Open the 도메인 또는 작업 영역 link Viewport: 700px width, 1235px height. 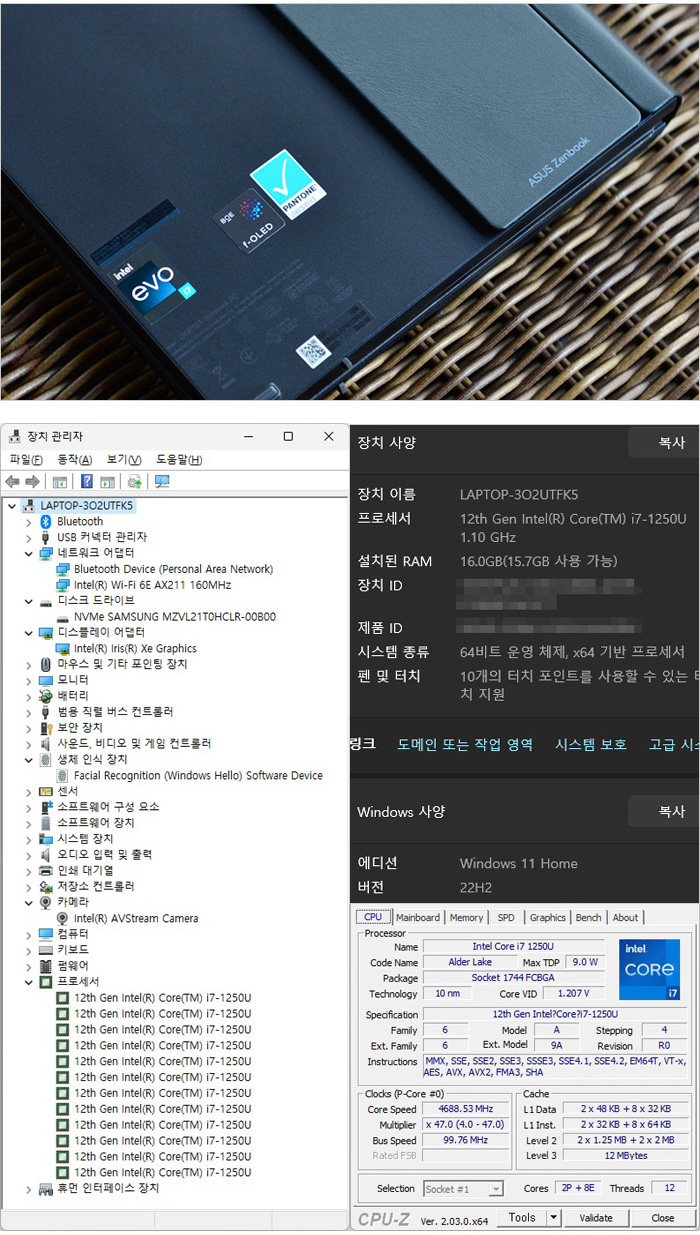[465, 744]
